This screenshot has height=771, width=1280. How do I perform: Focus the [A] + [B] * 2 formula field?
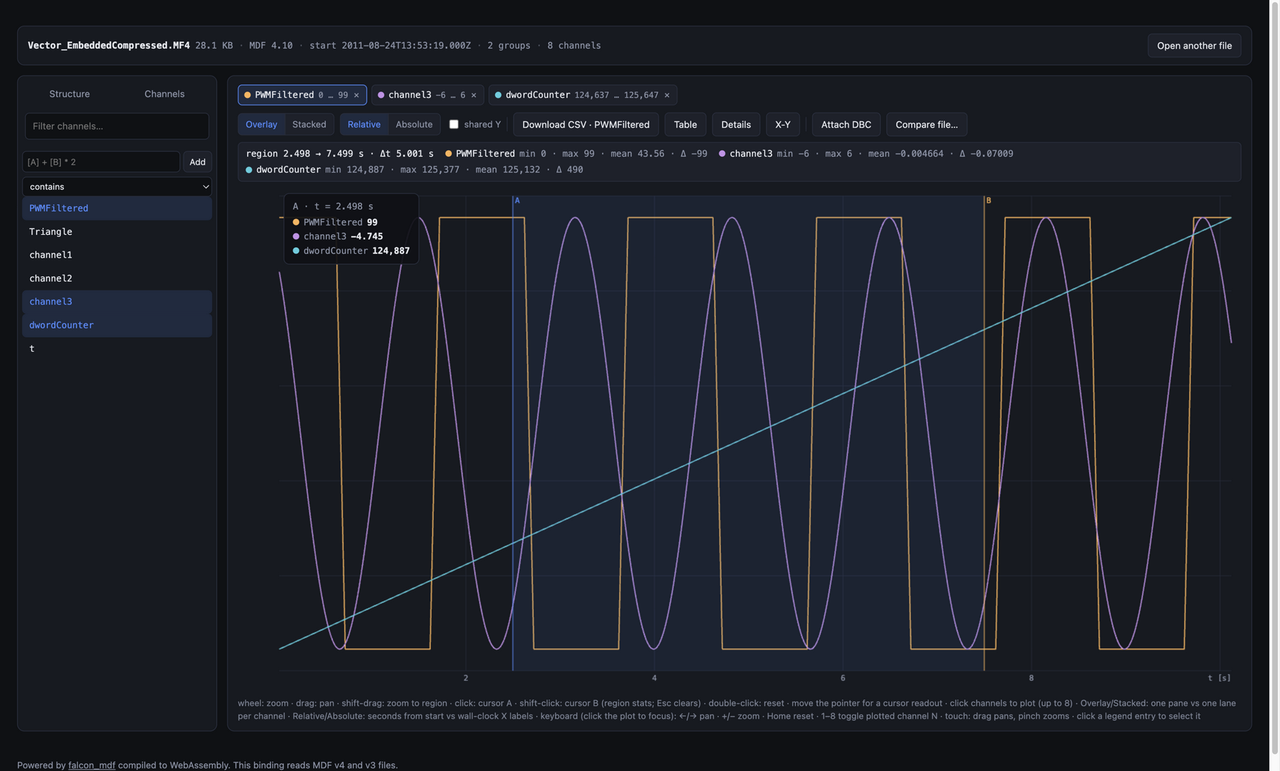tap(102, 162)
